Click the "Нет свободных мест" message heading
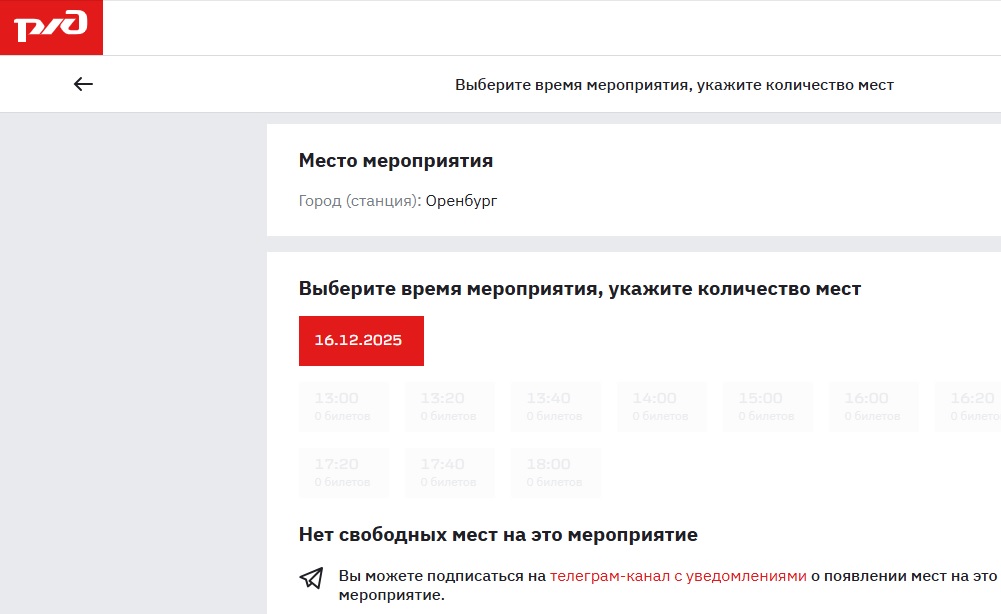 pos(498,535)
